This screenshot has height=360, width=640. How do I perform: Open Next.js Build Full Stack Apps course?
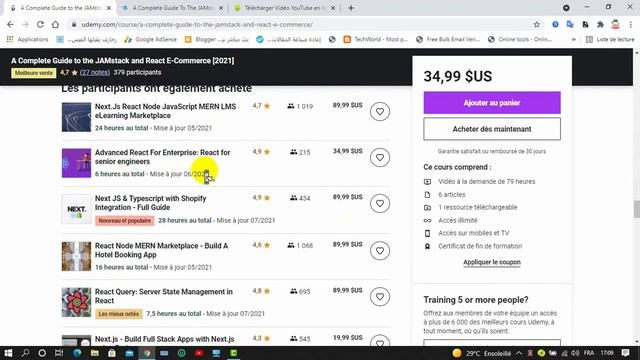coord(164,339)
